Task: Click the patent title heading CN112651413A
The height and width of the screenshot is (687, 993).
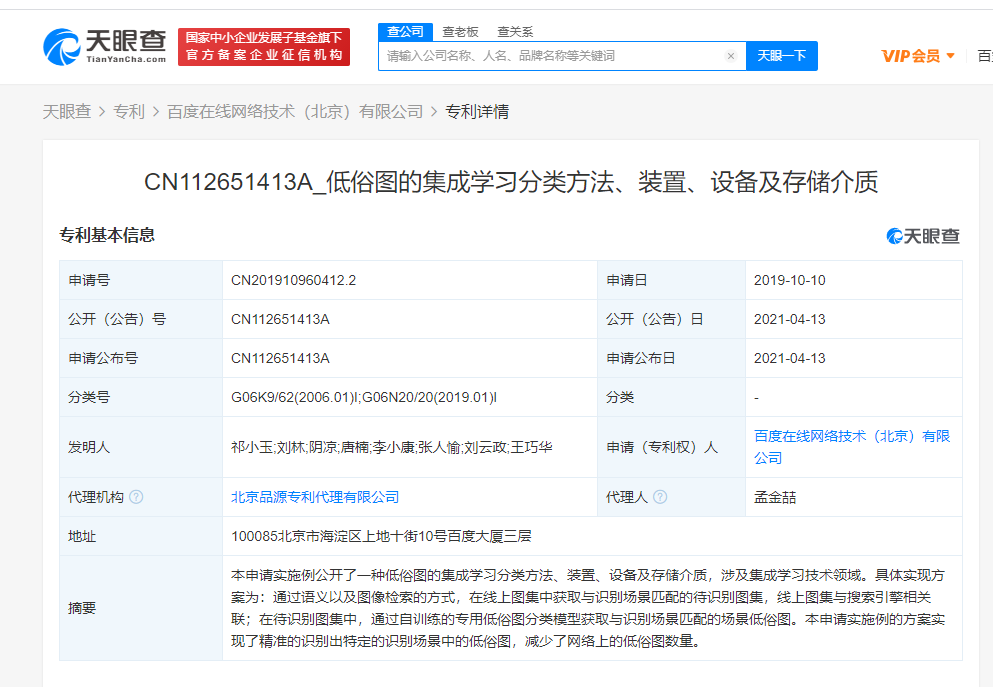Action: [x=510, y=181]
